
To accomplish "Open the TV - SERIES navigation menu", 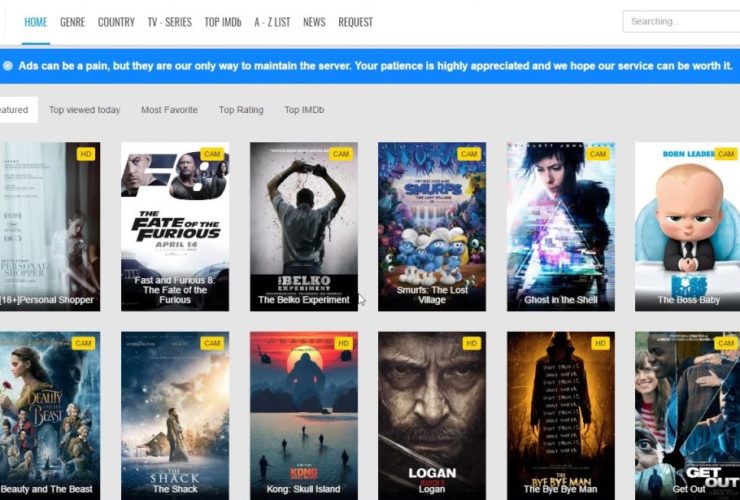I will 169,22.
